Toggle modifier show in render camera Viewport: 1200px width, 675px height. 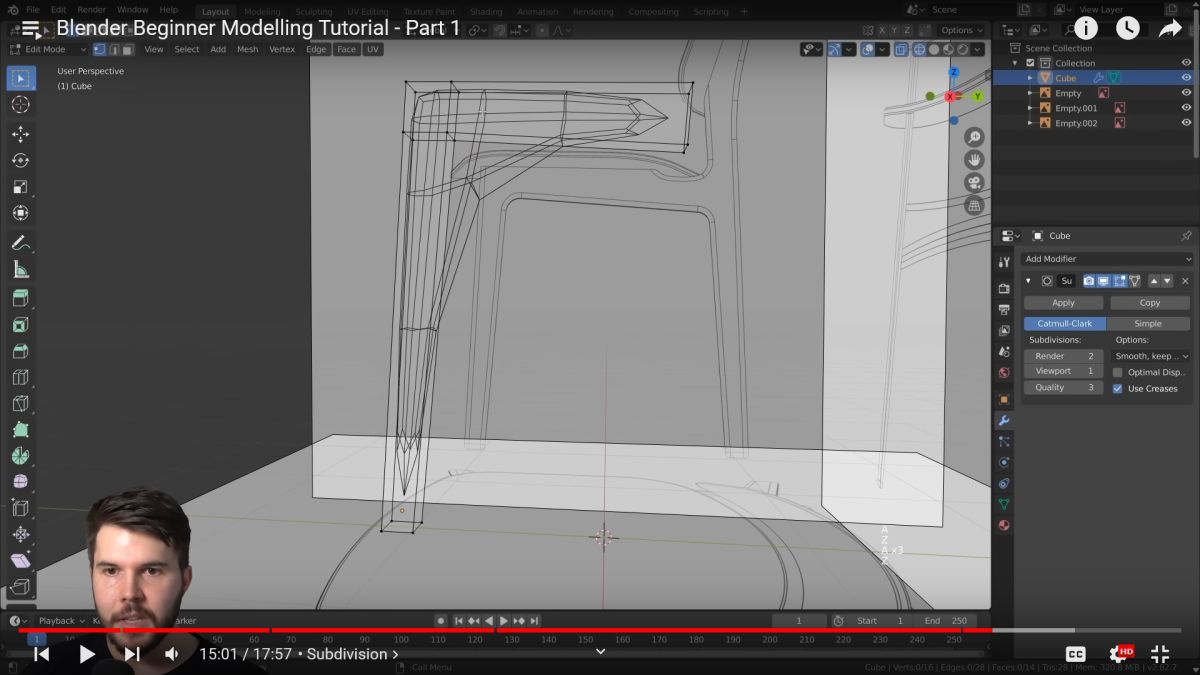(x=1089, y=281)
